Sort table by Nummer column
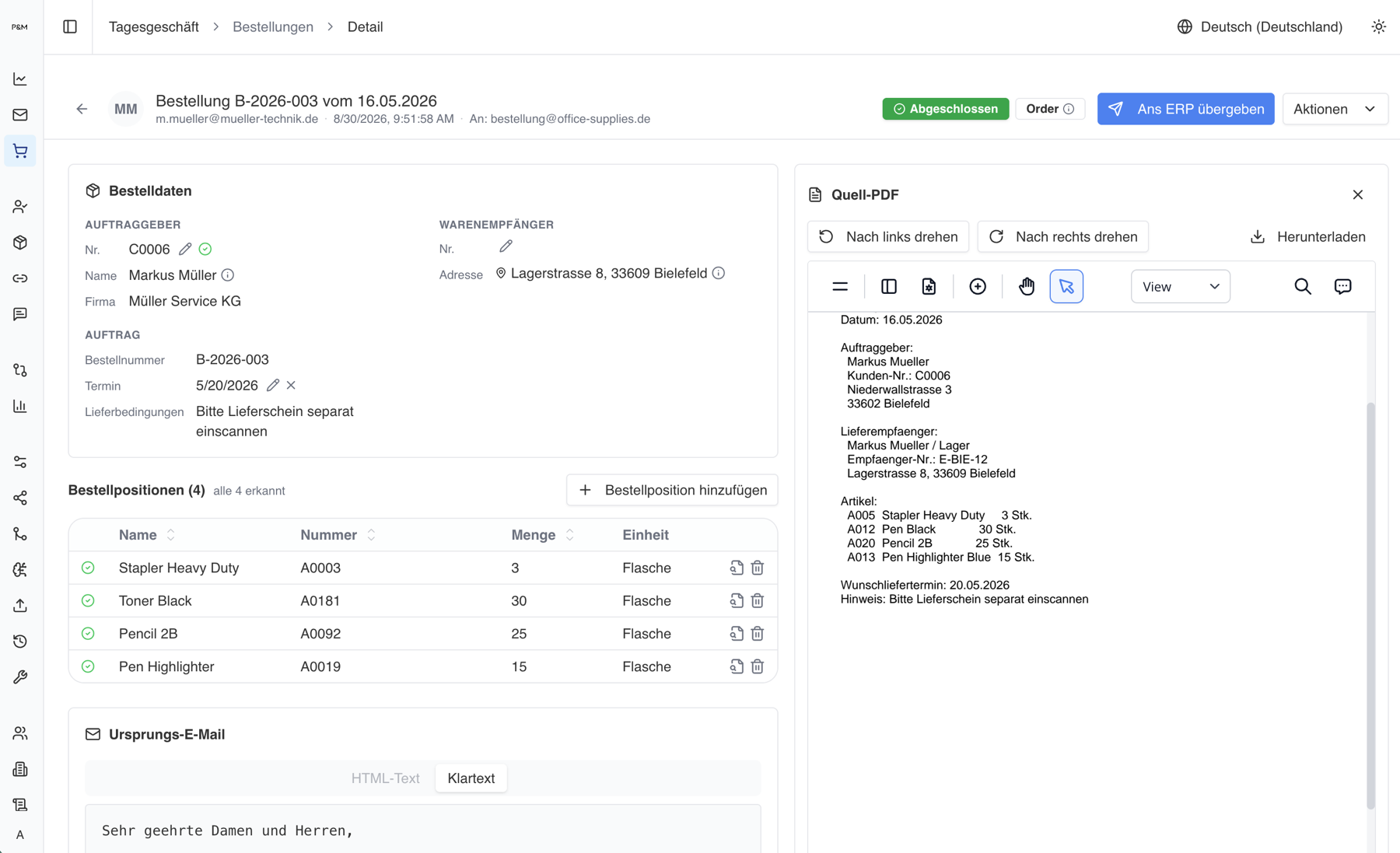The image size is (1400, 853). click(x=338, y=535)
